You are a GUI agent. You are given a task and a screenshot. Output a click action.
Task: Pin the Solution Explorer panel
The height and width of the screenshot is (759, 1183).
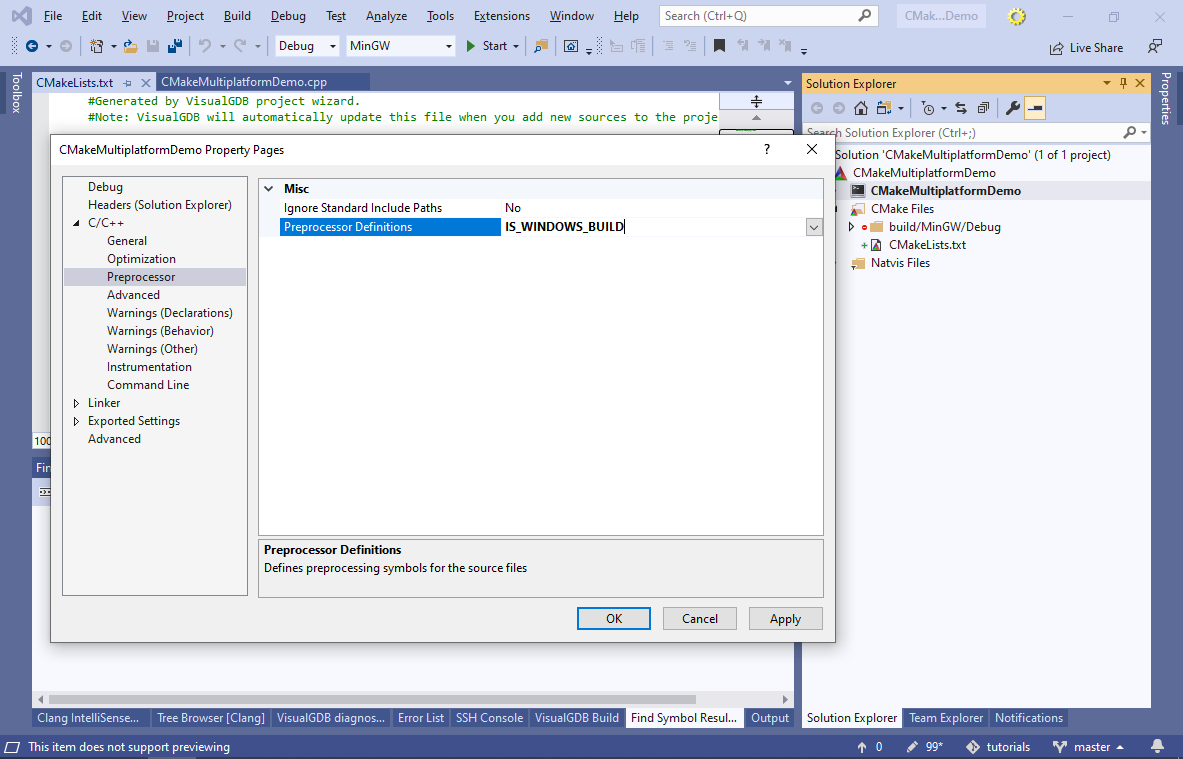pos(1123,83)
